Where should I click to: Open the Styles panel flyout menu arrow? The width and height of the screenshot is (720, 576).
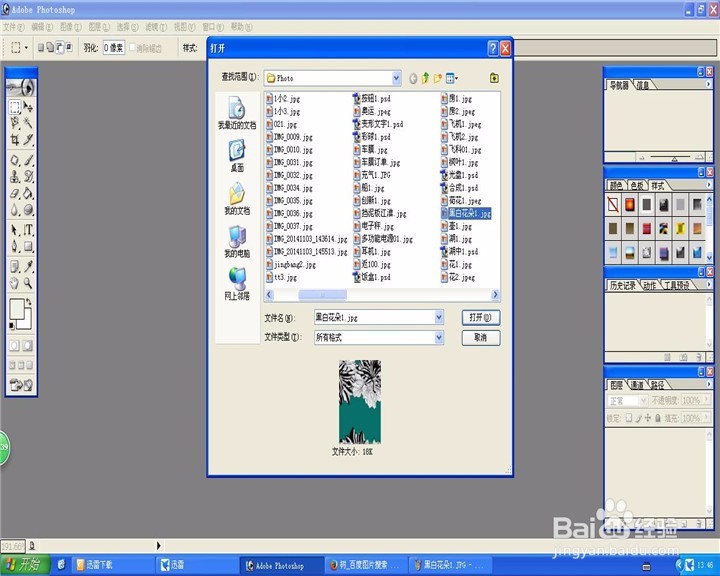tap(709, 185)
